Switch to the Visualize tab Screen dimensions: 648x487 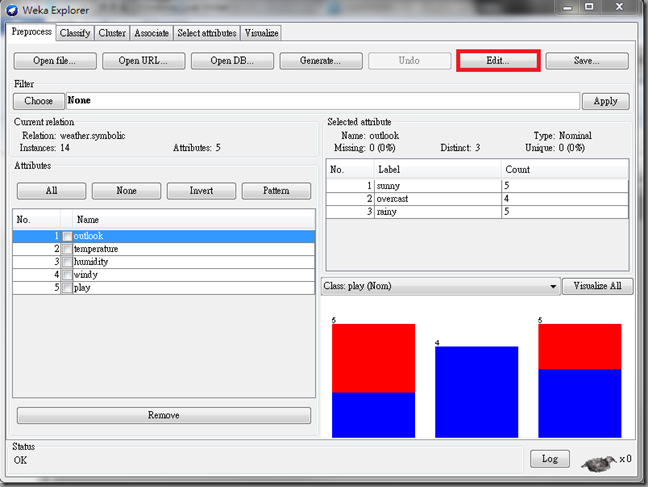tap(261, 33)
